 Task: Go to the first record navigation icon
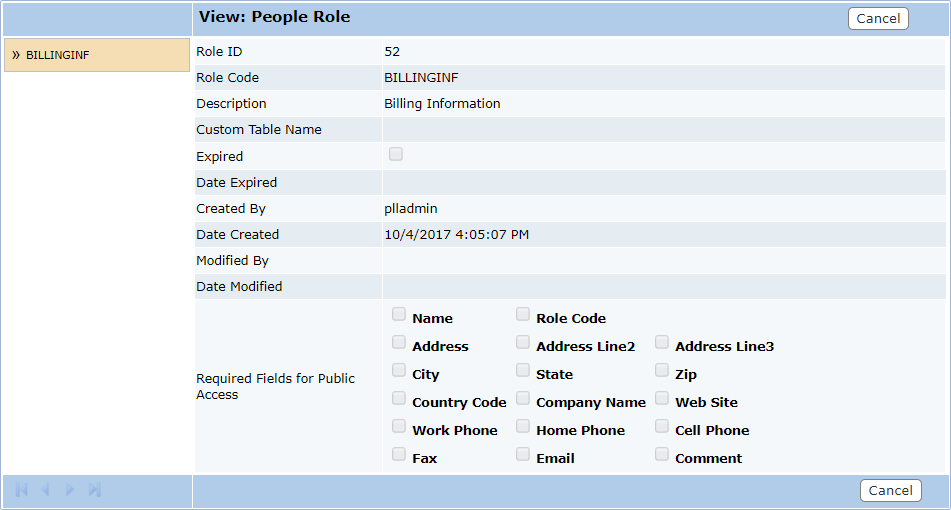21,489
